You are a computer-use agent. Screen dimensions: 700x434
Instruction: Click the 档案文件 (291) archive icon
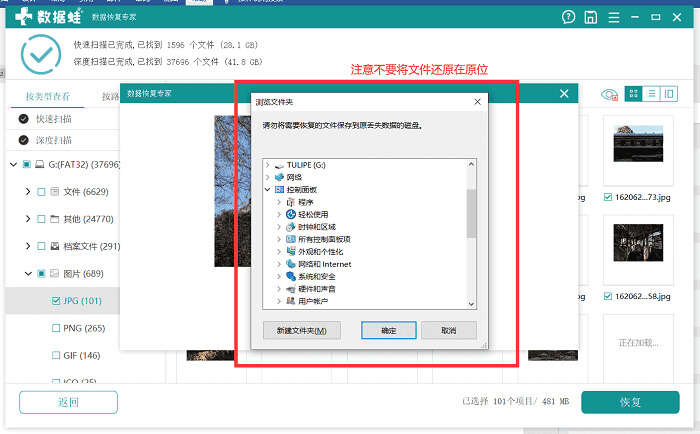pyautogui.click(x=54, y=246)
